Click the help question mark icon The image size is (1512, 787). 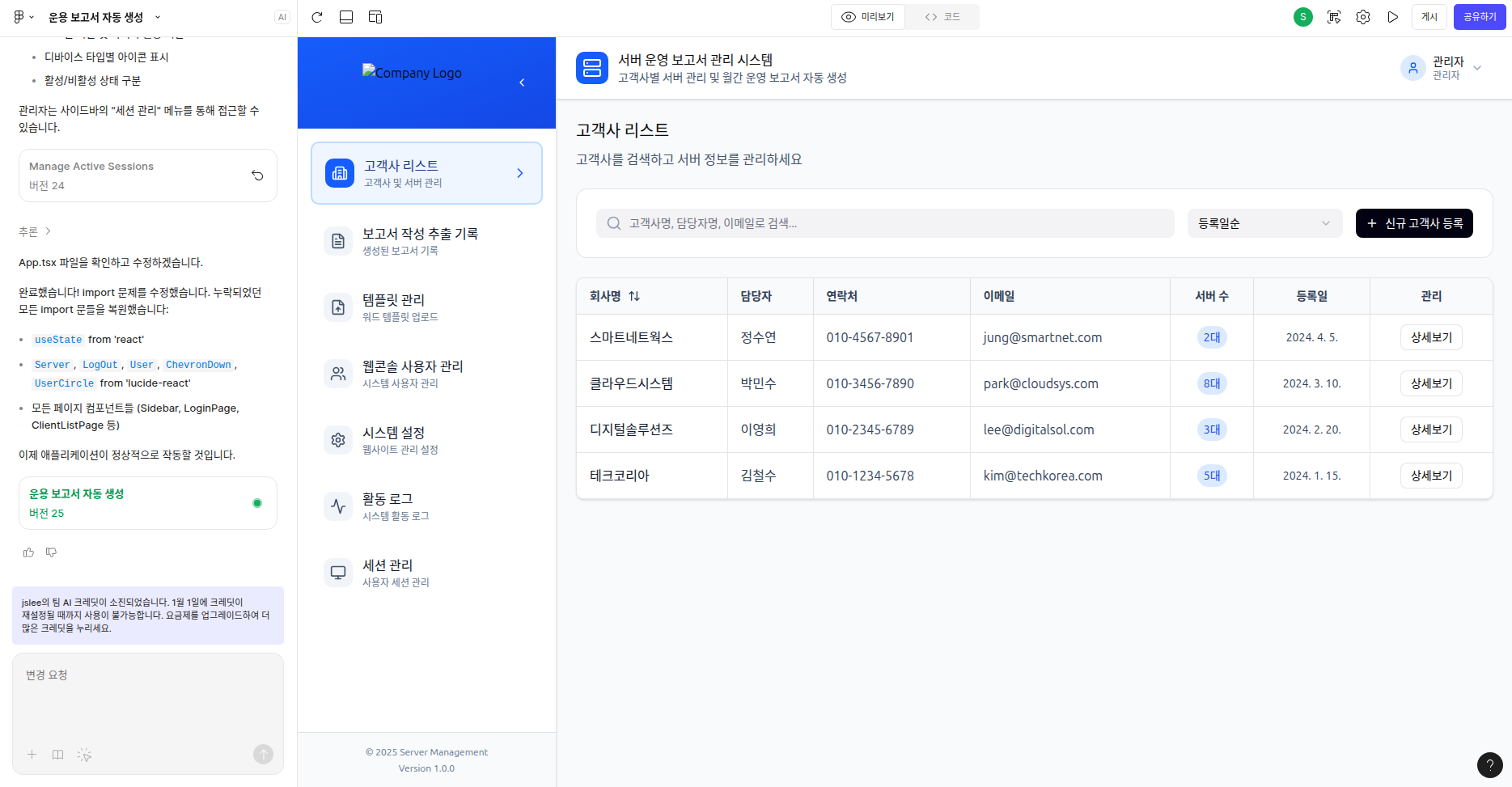click(1489, 764)
